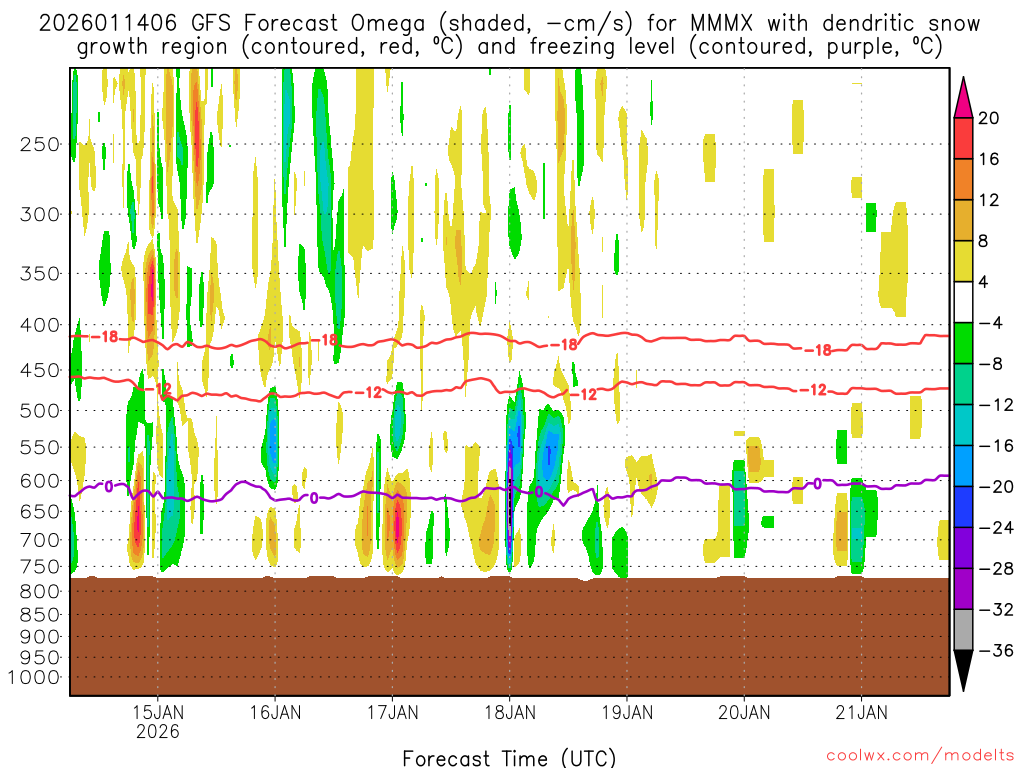This screenshot has height=768, width=1024.
Task: Select the 18JAN tick label on the time axis
Action: tap(509, 712)
